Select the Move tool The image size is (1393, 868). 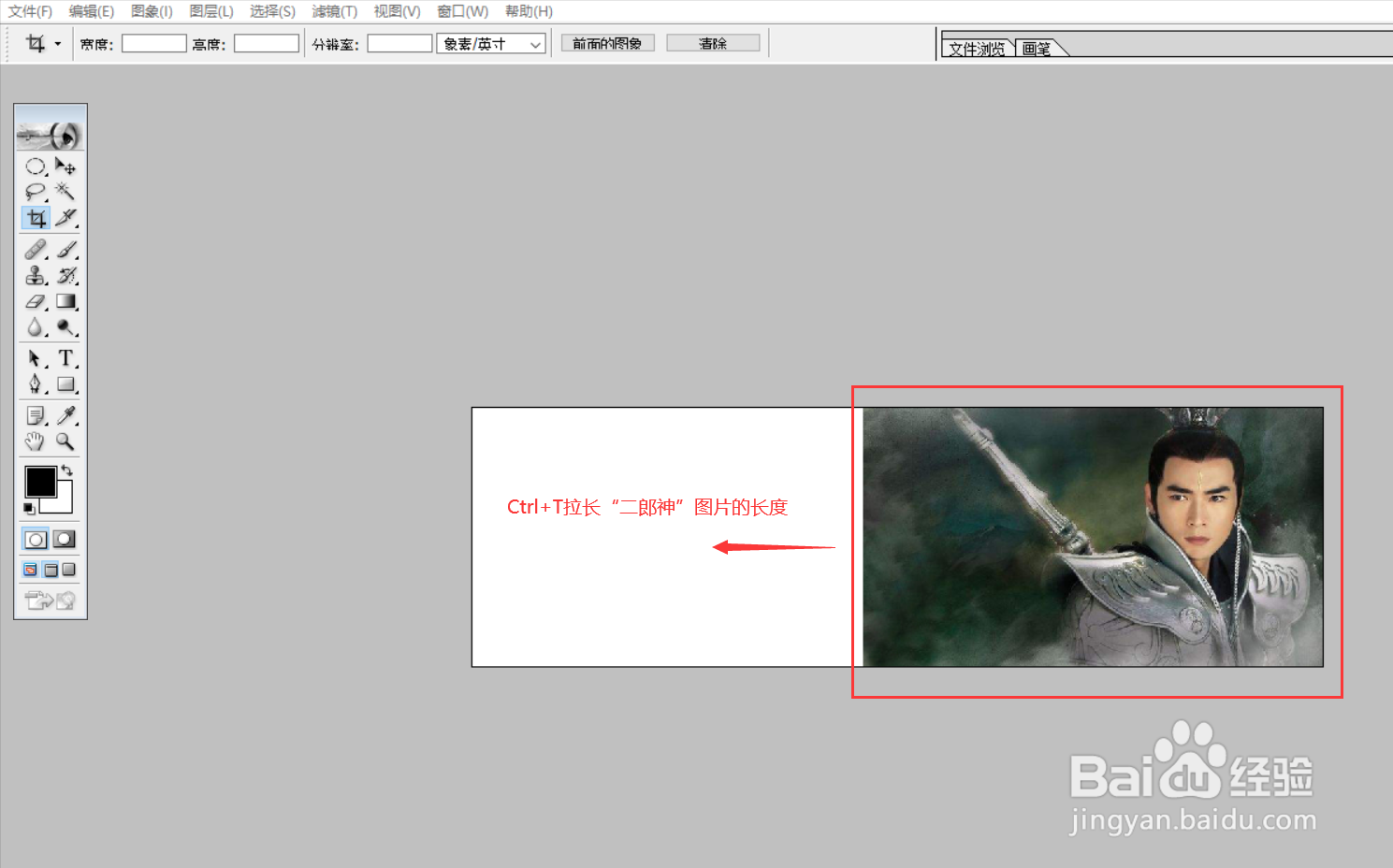tap(65, 166)
